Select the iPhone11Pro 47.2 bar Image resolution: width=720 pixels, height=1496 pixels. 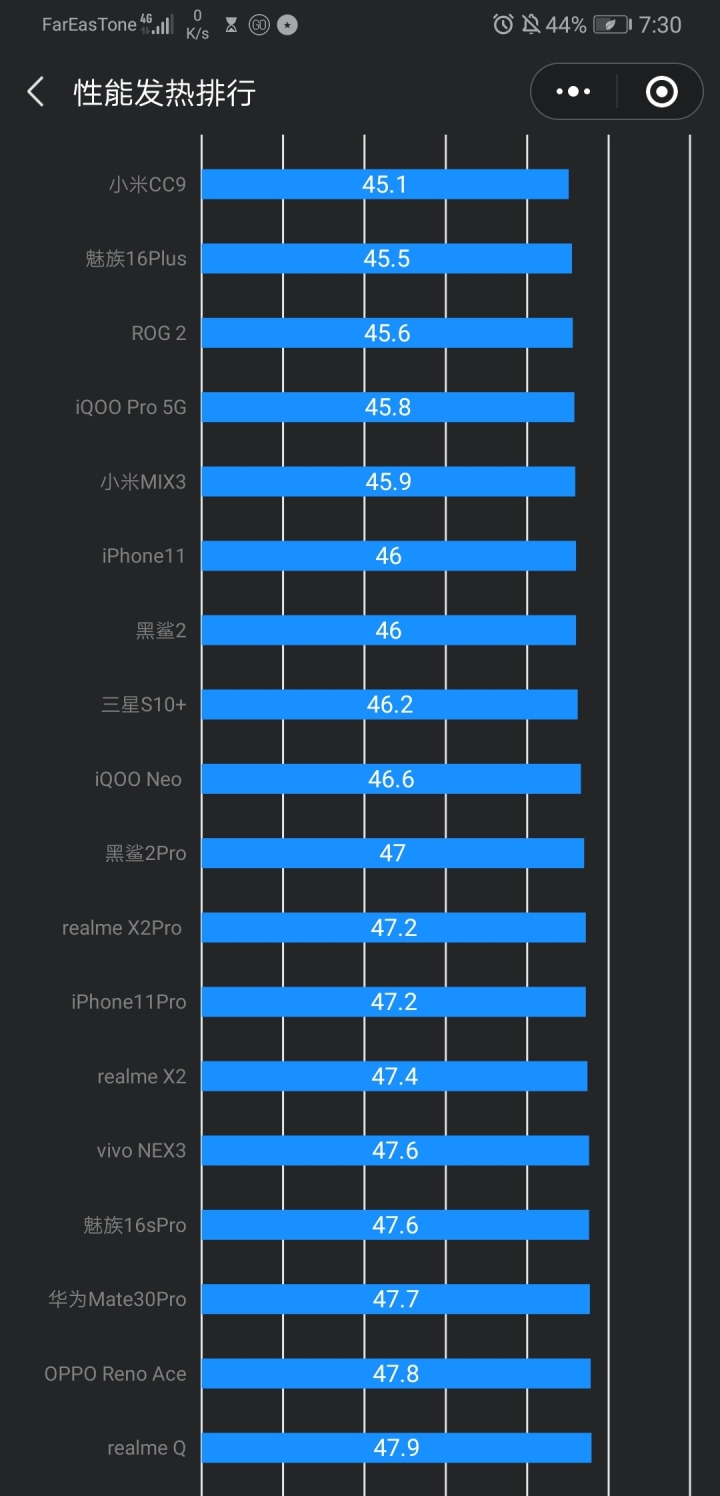tap(394, 1002)
